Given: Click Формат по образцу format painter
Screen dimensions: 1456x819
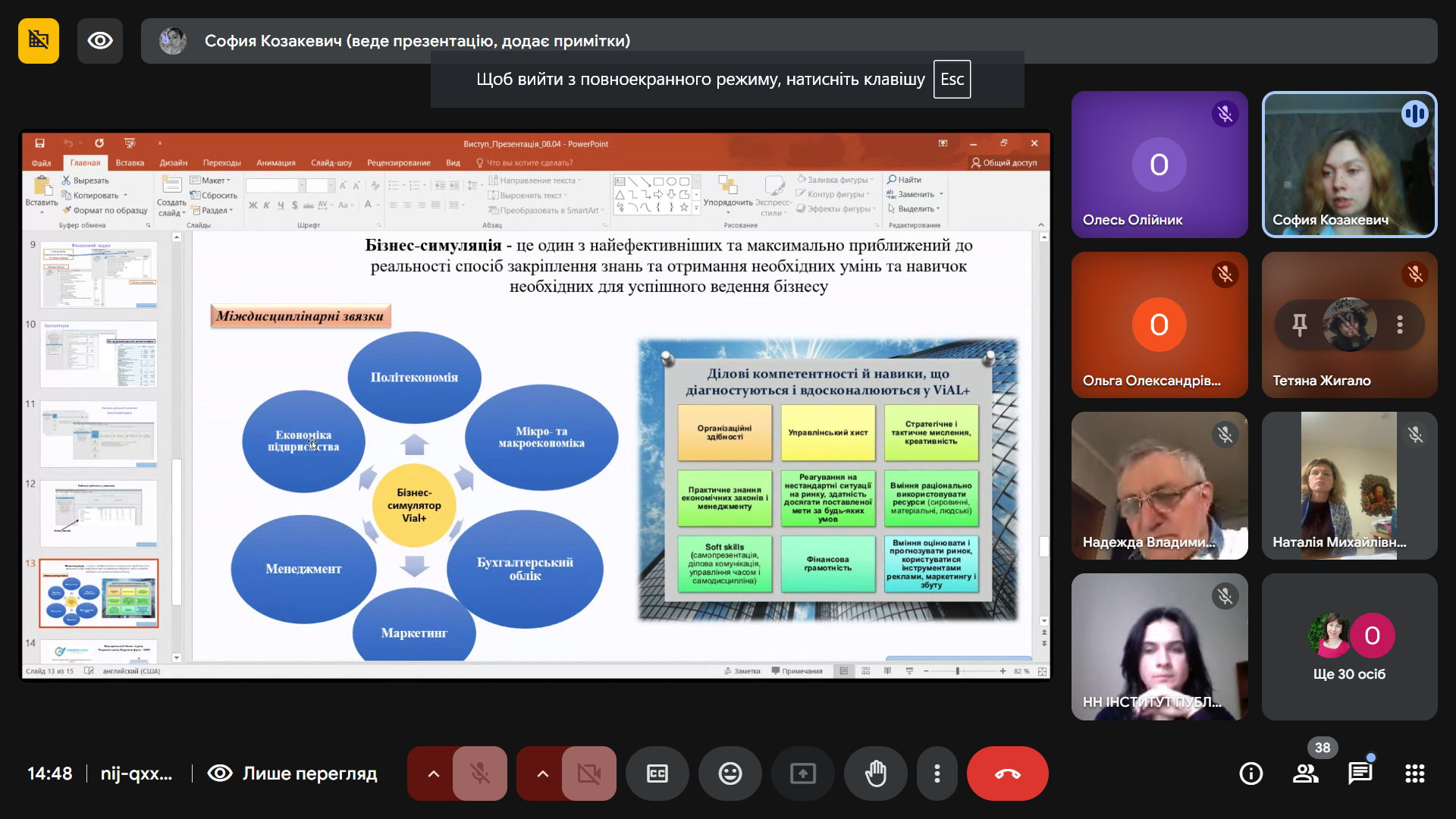Looking at the screenshot, I should [x=105, y=211].
